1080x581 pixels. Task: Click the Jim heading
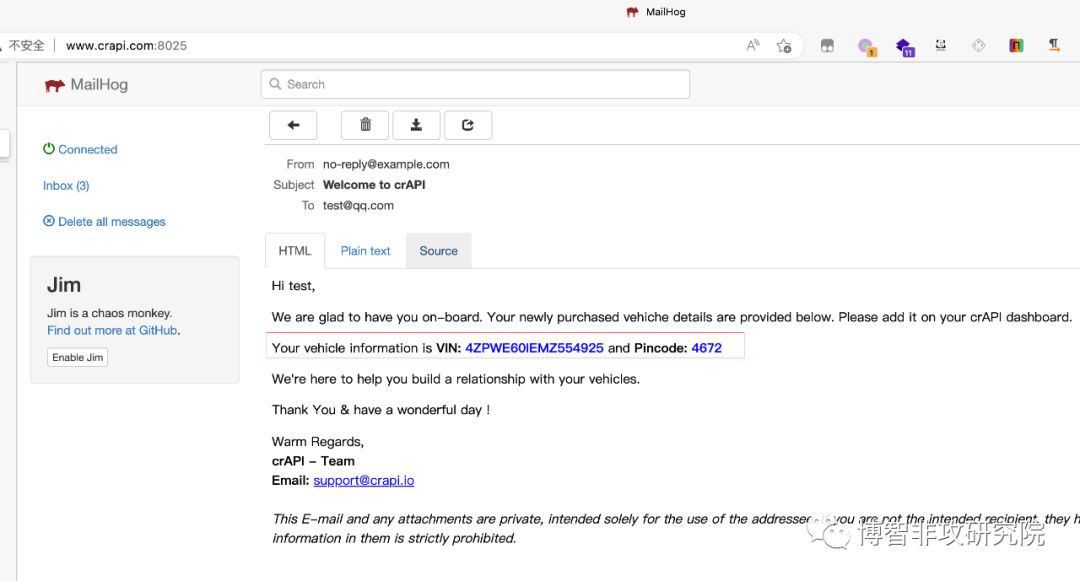click(64, 285)
